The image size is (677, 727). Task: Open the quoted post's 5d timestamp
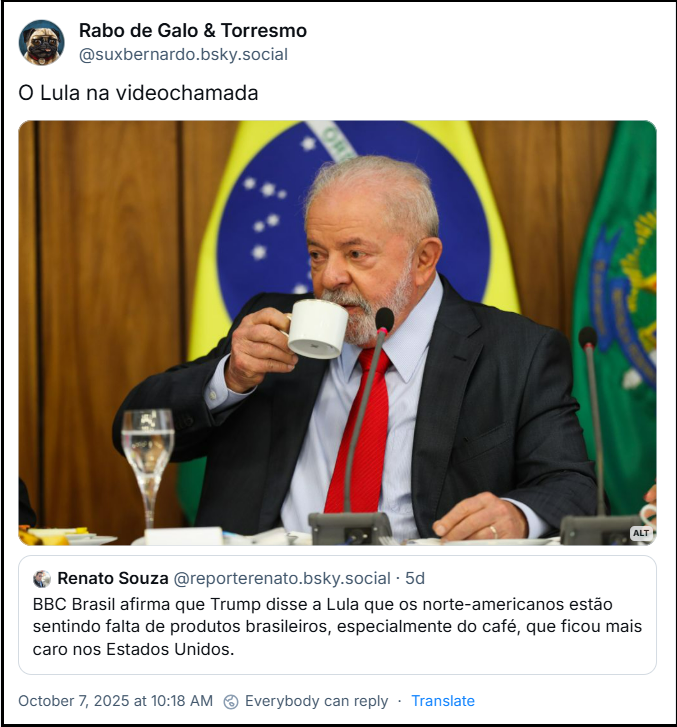[x=415, y=578]
